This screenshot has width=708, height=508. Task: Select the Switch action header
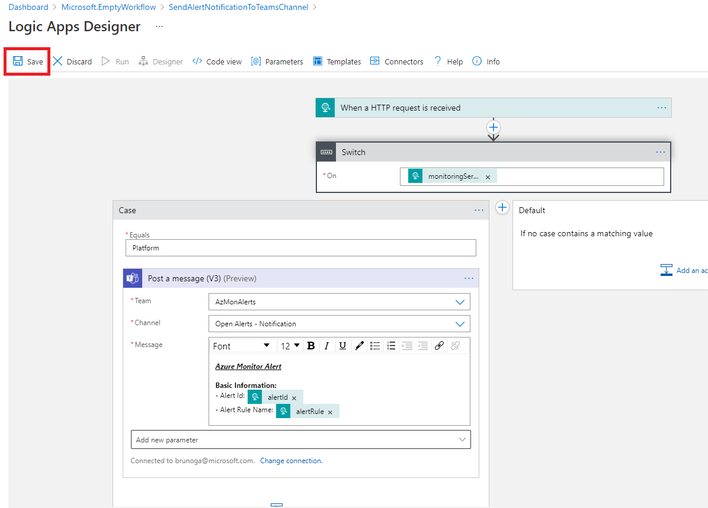coord(494,152)
